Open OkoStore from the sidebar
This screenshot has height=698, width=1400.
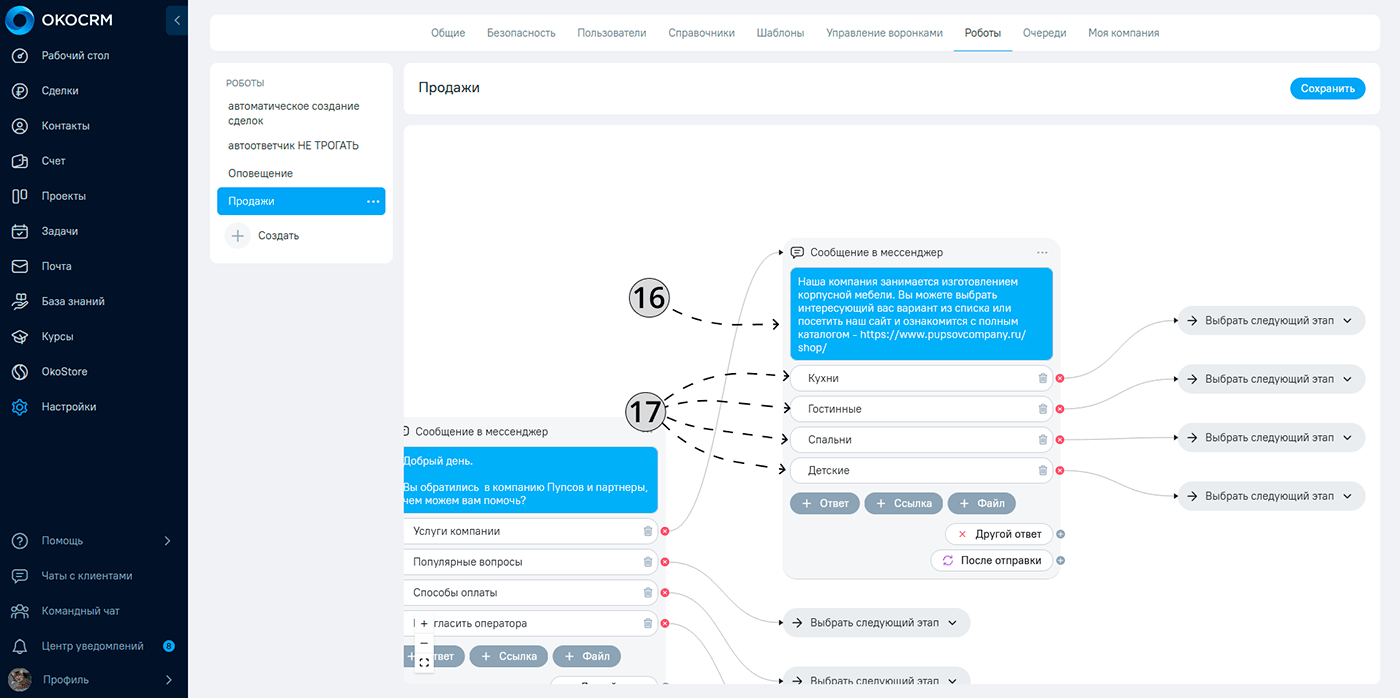[x=64, y=372]
